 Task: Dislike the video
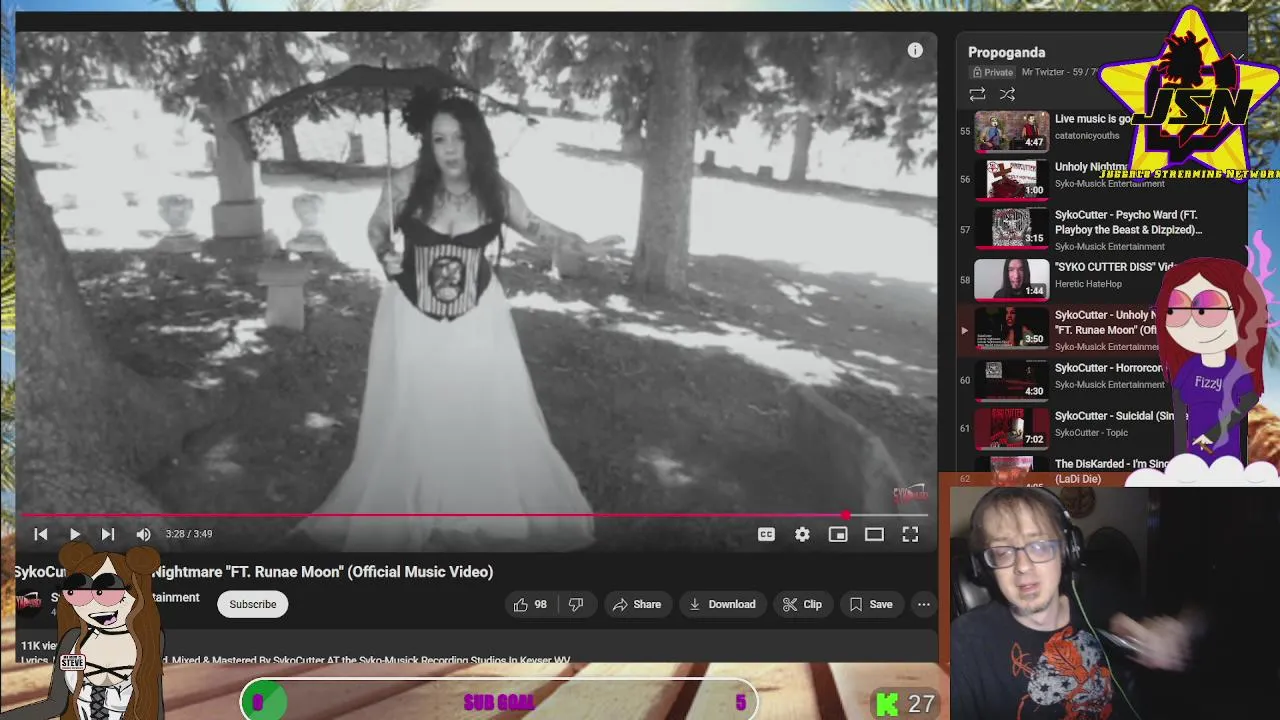[x=576, y=604]
